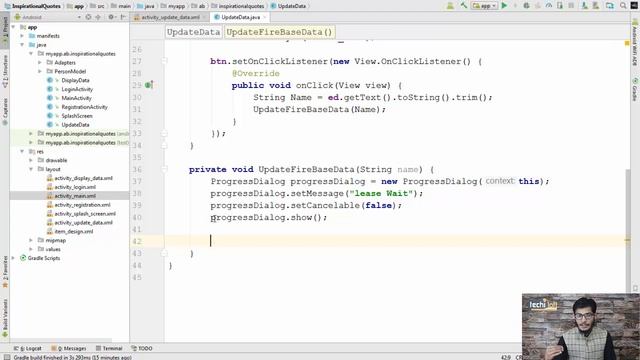Collapse the res folder
The image size is (640, 360).
(x=22, y=151)
